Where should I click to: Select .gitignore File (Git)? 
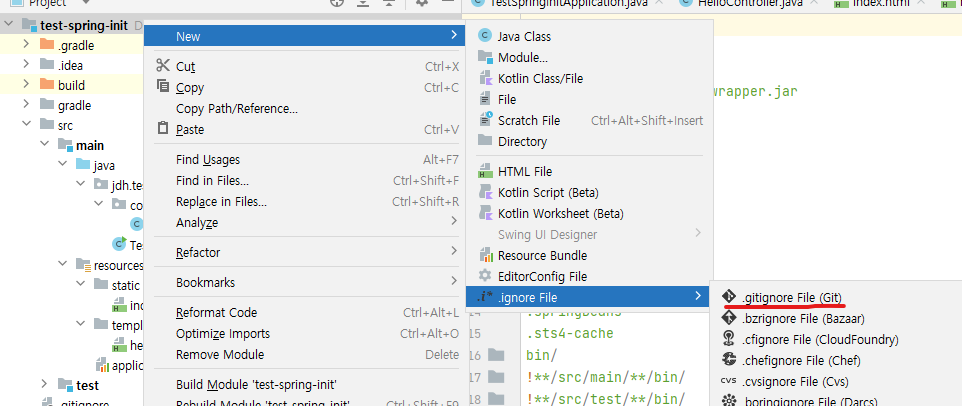(793, 297)
